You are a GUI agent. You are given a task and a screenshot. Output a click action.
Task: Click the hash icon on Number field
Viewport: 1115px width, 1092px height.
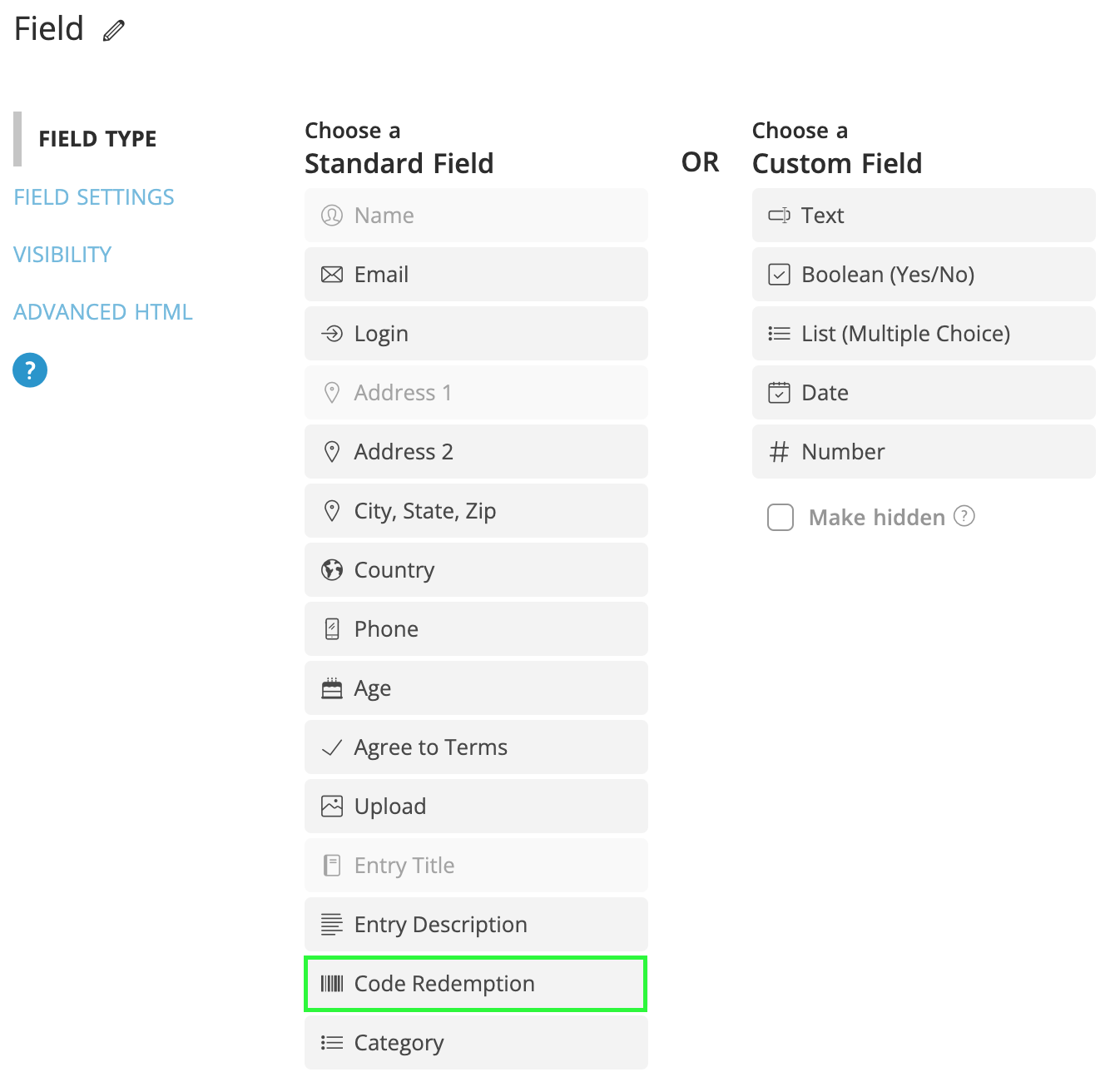(x=779, y=452)
